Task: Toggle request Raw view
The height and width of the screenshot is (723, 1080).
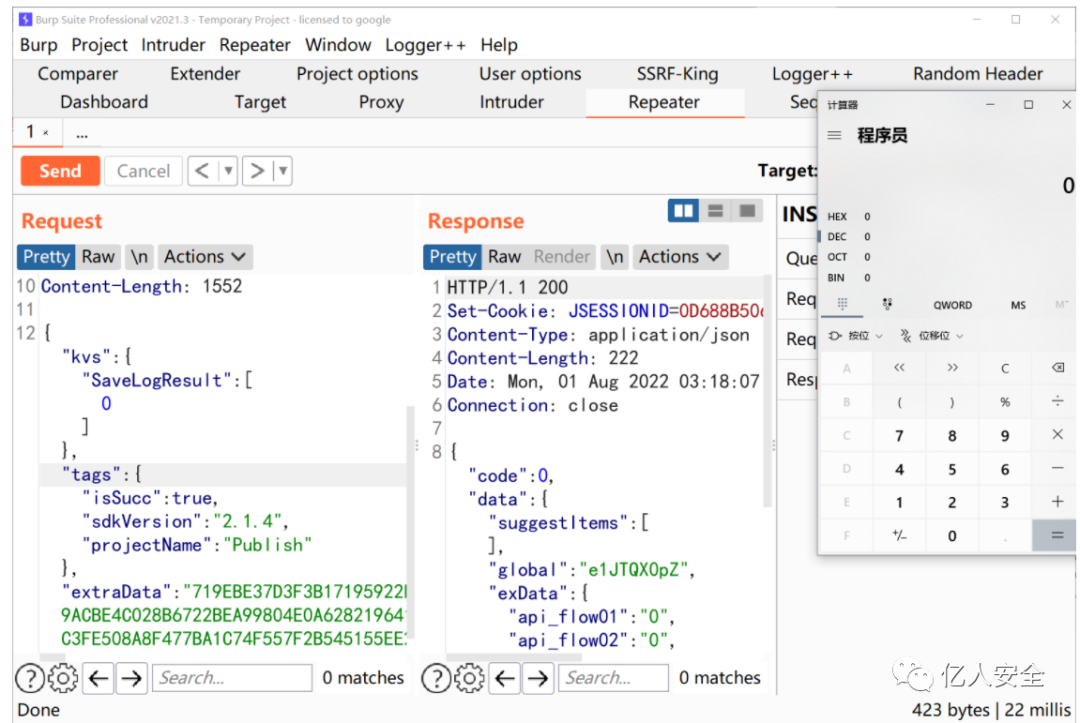Action: point(98,257)
